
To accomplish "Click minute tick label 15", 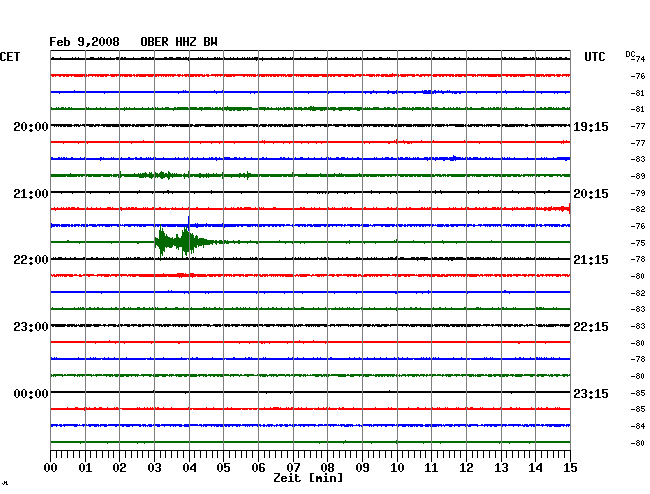I will (570, 467).
